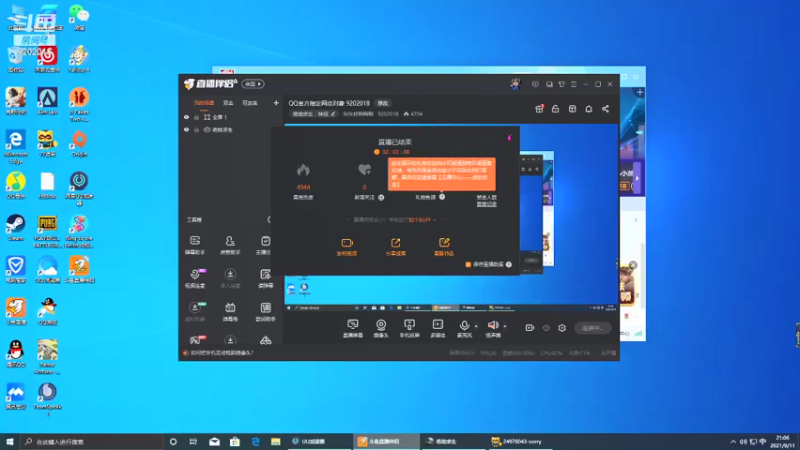Click the layout grid icon in the stream header

572,109
